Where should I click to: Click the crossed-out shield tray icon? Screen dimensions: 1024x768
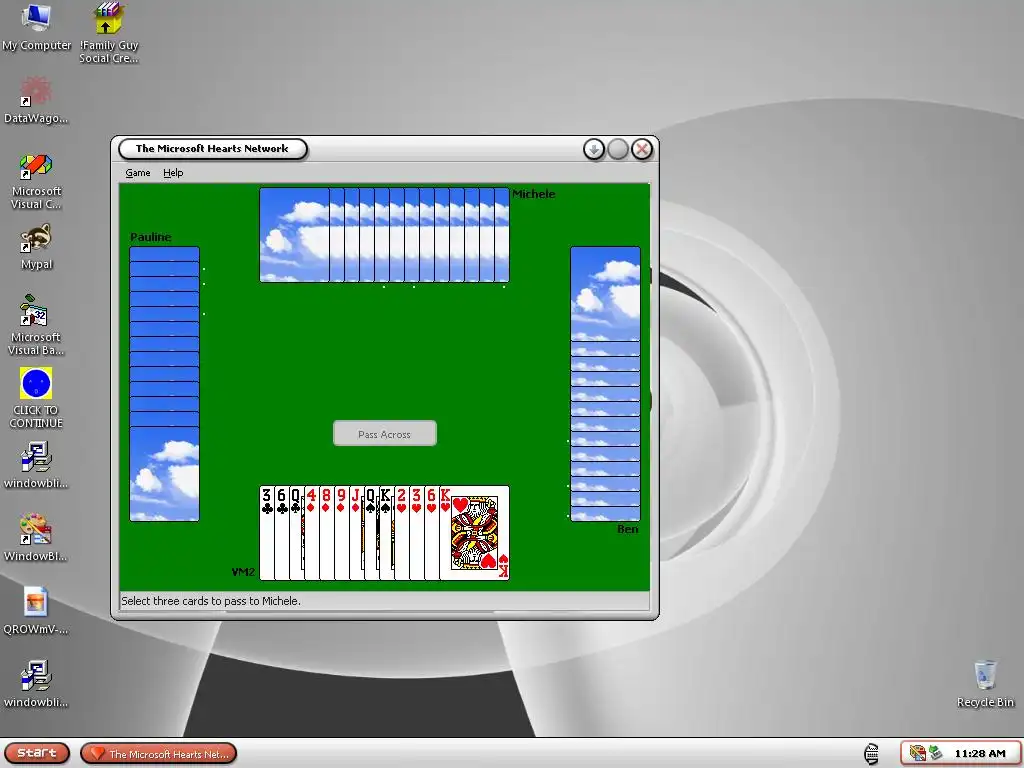pos(918,754)
